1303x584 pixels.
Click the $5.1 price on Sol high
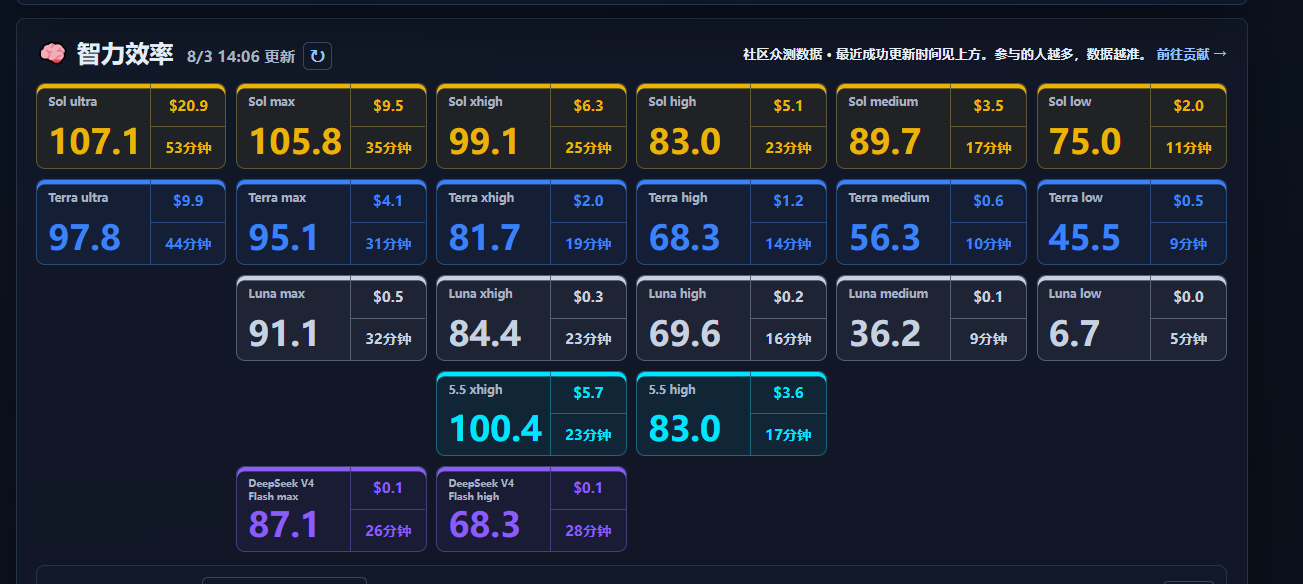coord(788,106)
